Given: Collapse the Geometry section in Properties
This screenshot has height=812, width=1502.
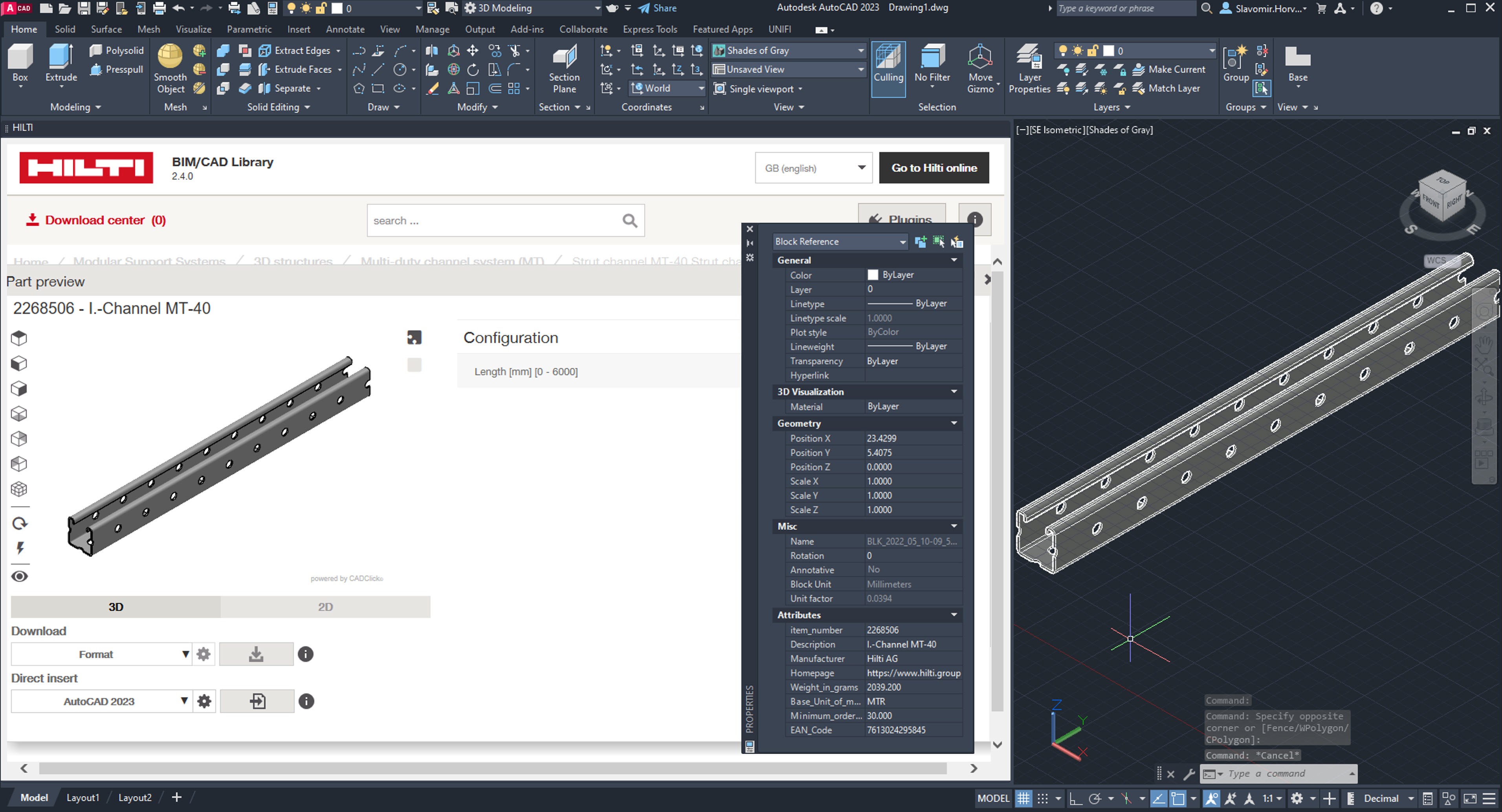Looking at the screenshot, I should 954,423.
